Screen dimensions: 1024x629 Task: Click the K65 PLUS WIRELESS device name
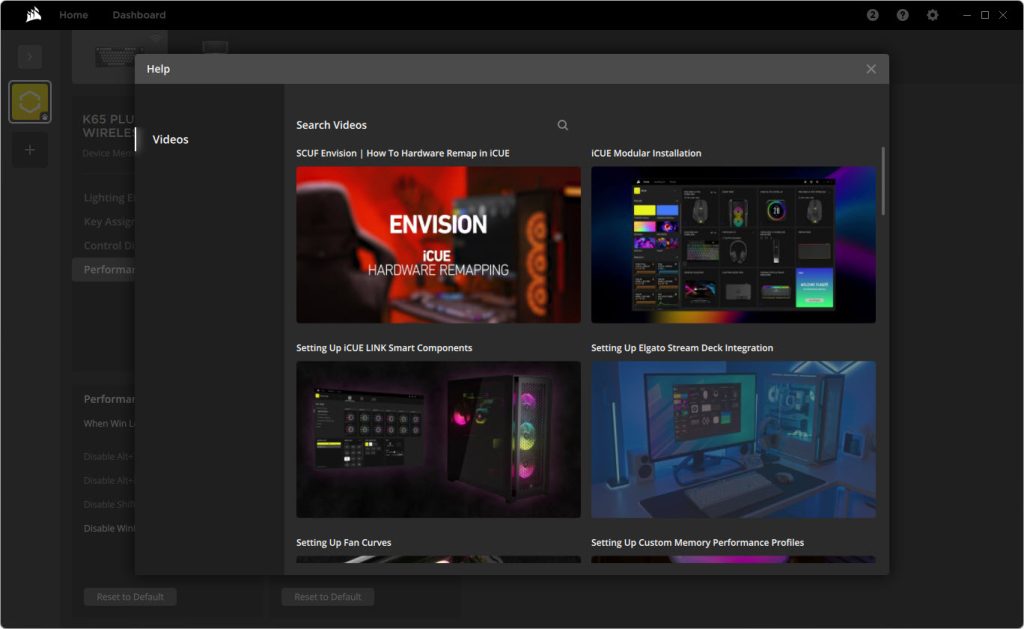point(108,125)
